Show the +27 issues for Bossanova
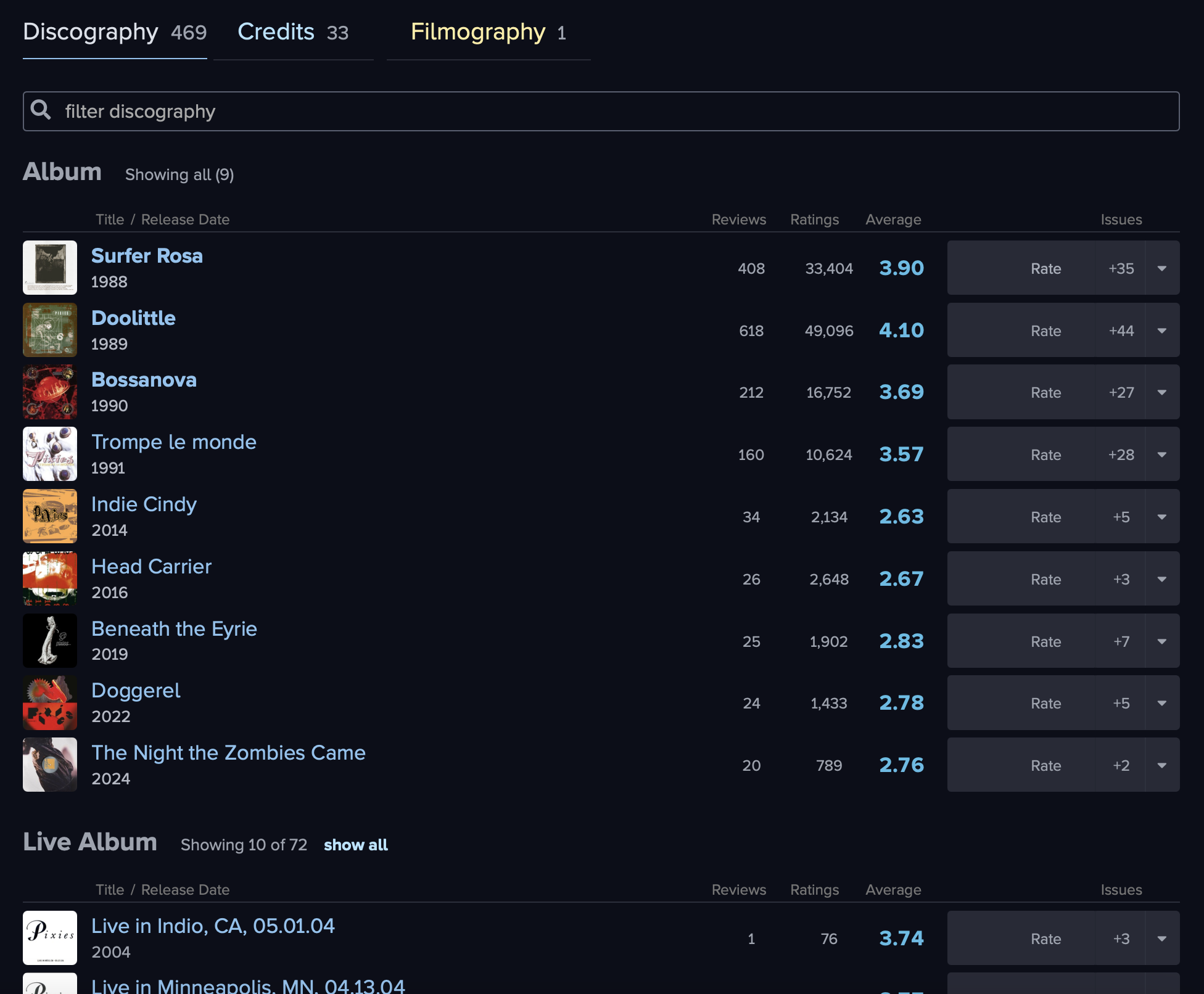 pyautogui.click(x=1121, y=392)
